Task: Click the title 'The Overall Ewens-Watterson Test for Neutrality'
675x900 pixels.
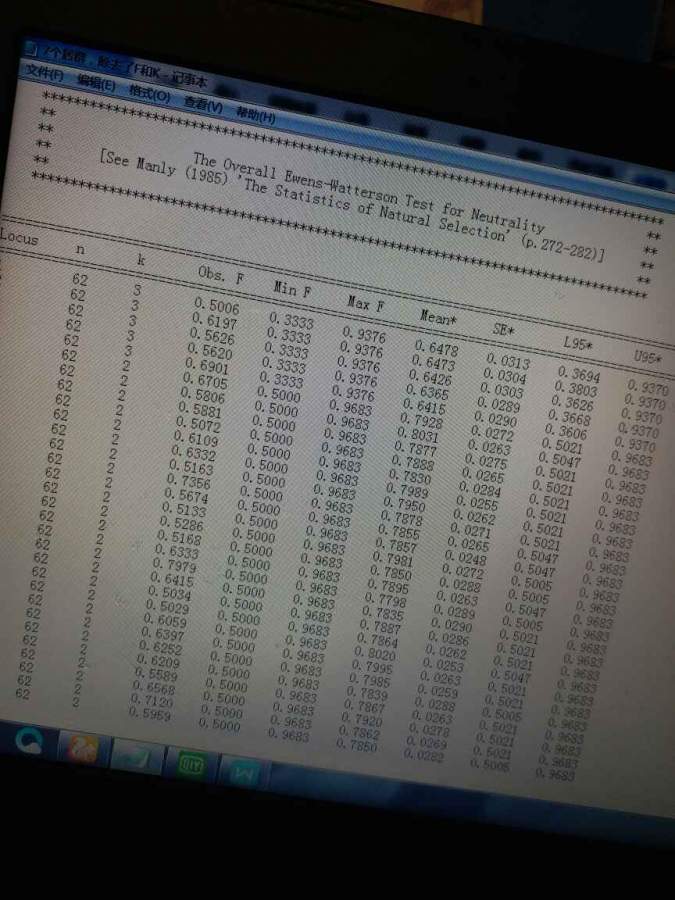Action: point(369,192)
